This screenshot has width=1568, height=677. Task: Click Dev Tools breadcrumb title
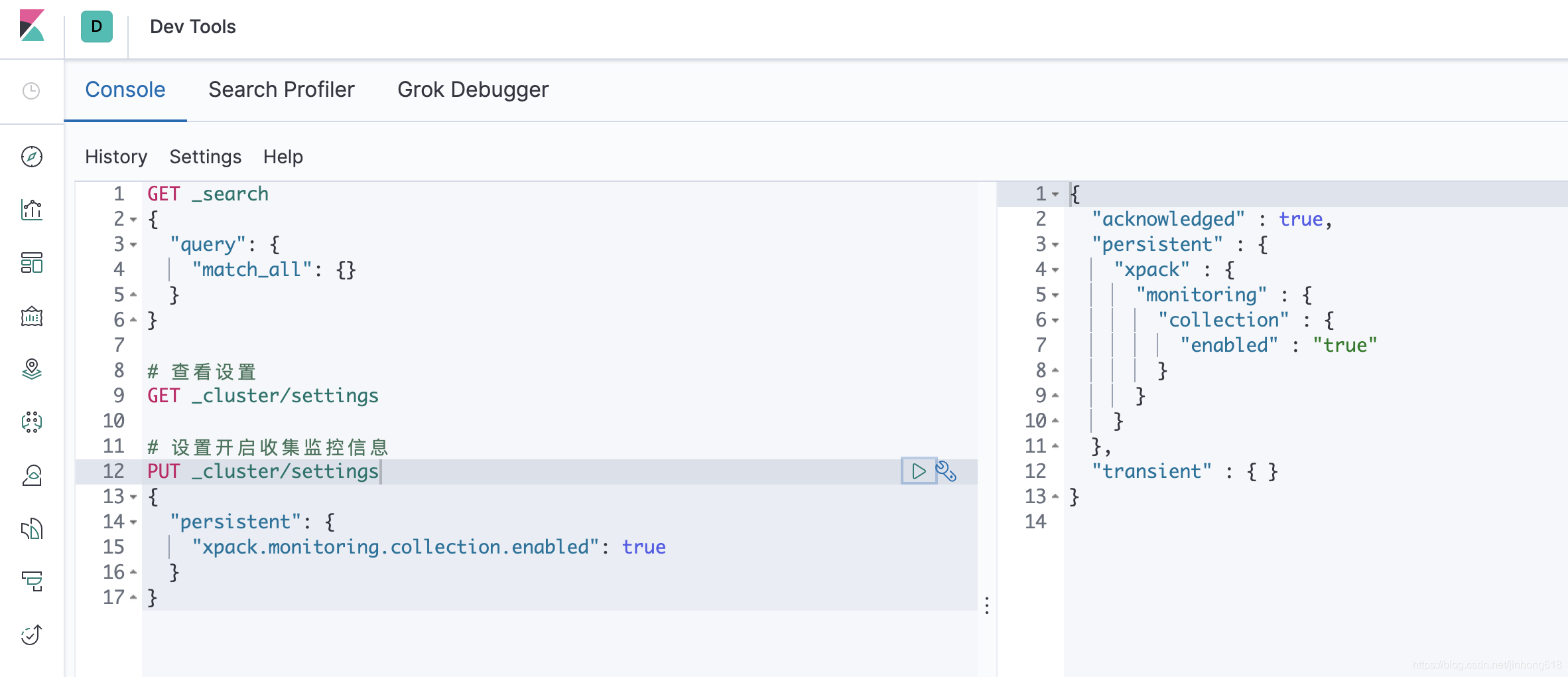[x=193, y=27]
